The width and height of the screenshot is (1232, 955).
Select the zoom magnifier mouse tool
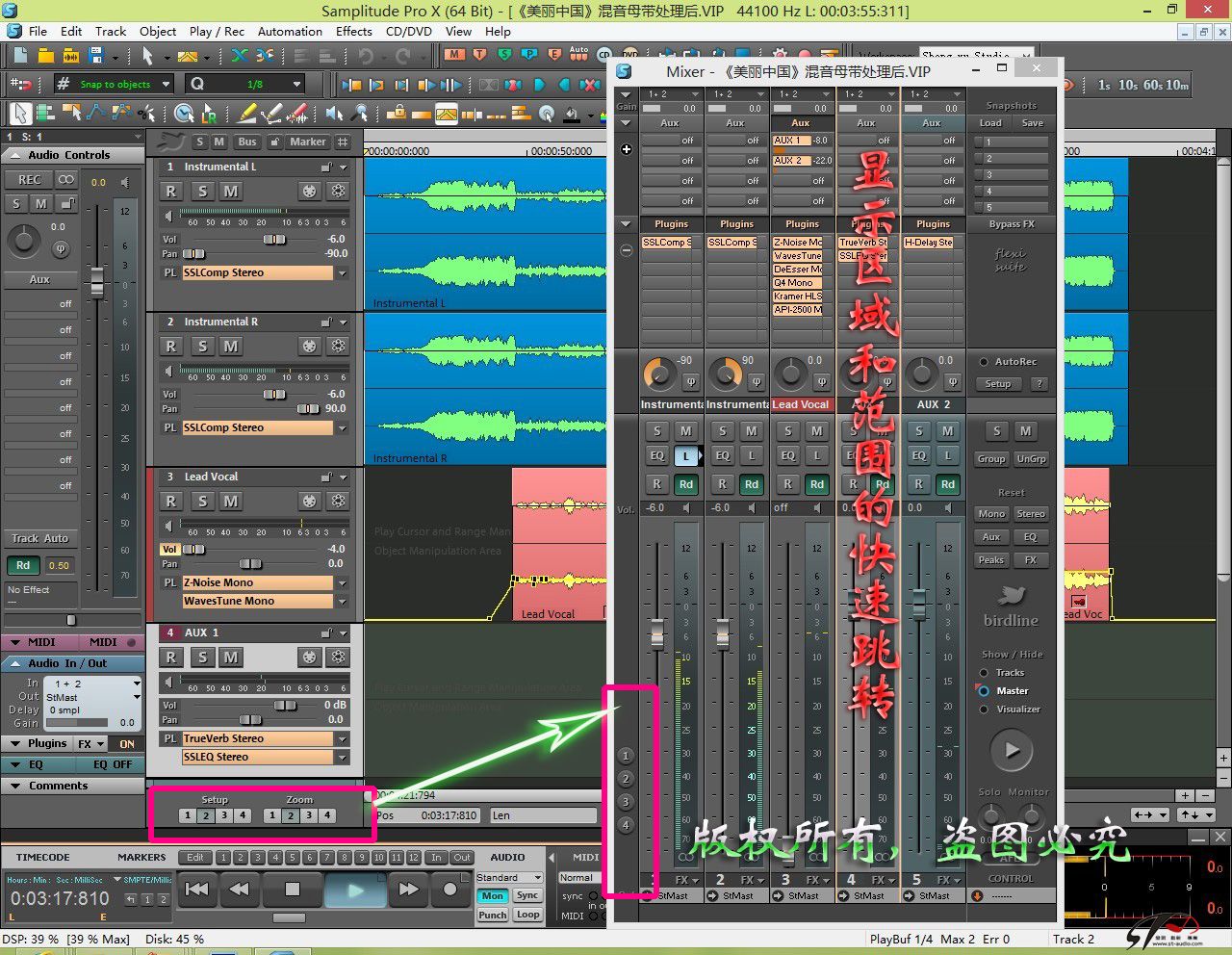coord(361,114)
